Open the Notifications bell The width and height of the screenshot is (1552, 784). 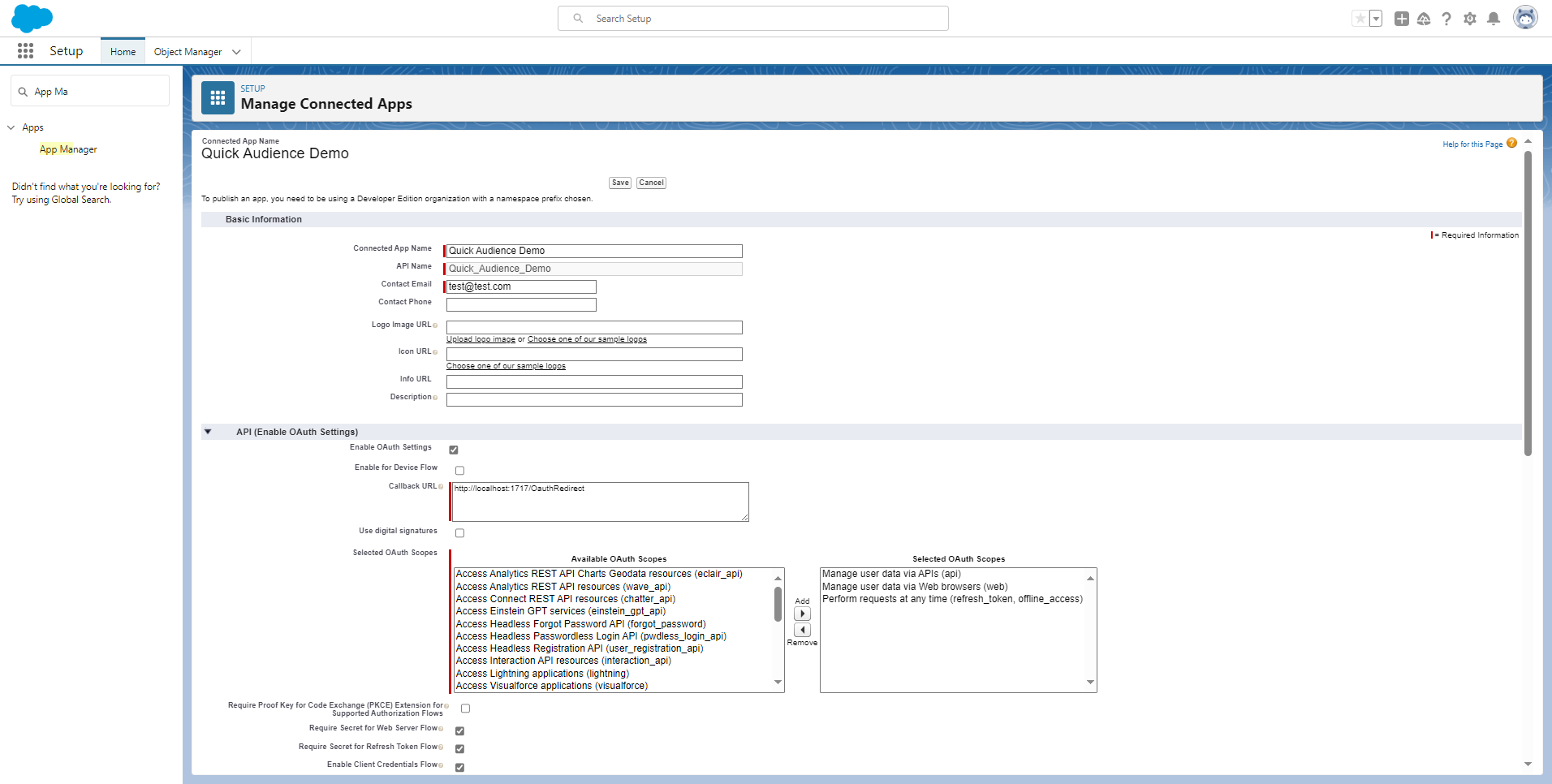coord(1494,18)
